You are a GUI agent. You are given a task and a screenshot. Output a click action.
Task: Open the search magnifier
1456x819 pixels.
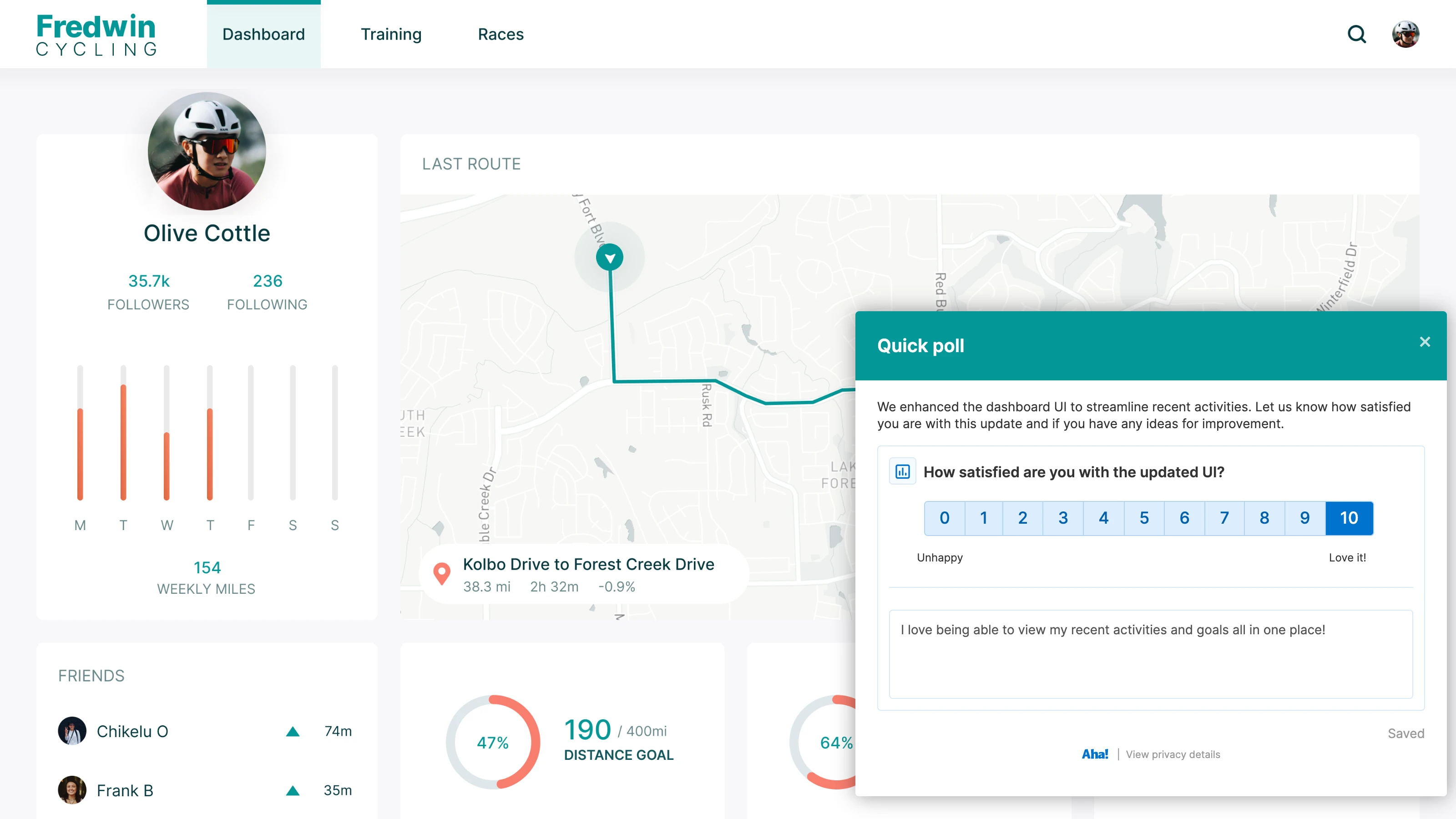[x=1357, y=35]
